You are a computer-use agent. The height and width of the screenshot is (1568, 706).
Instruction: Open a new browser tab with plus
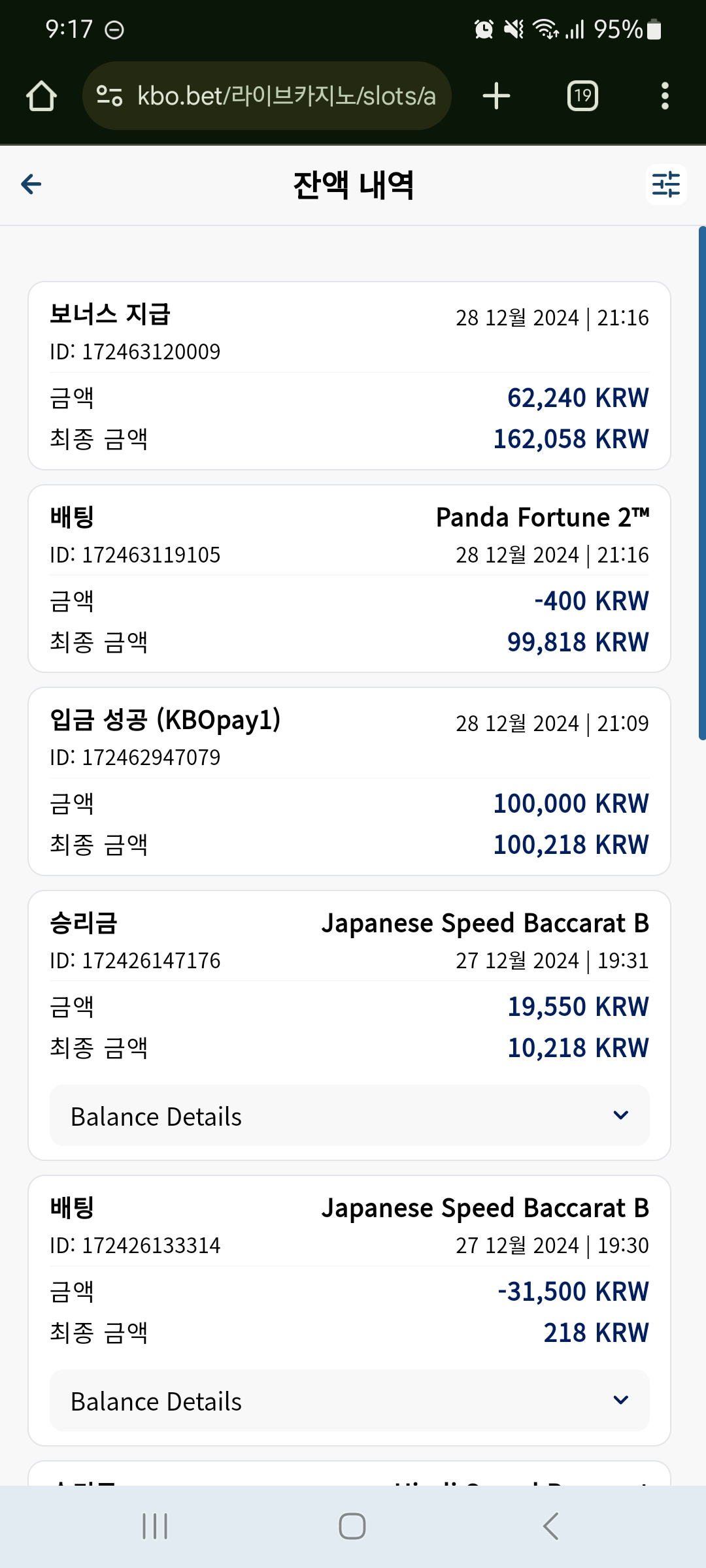coord(496,96)
